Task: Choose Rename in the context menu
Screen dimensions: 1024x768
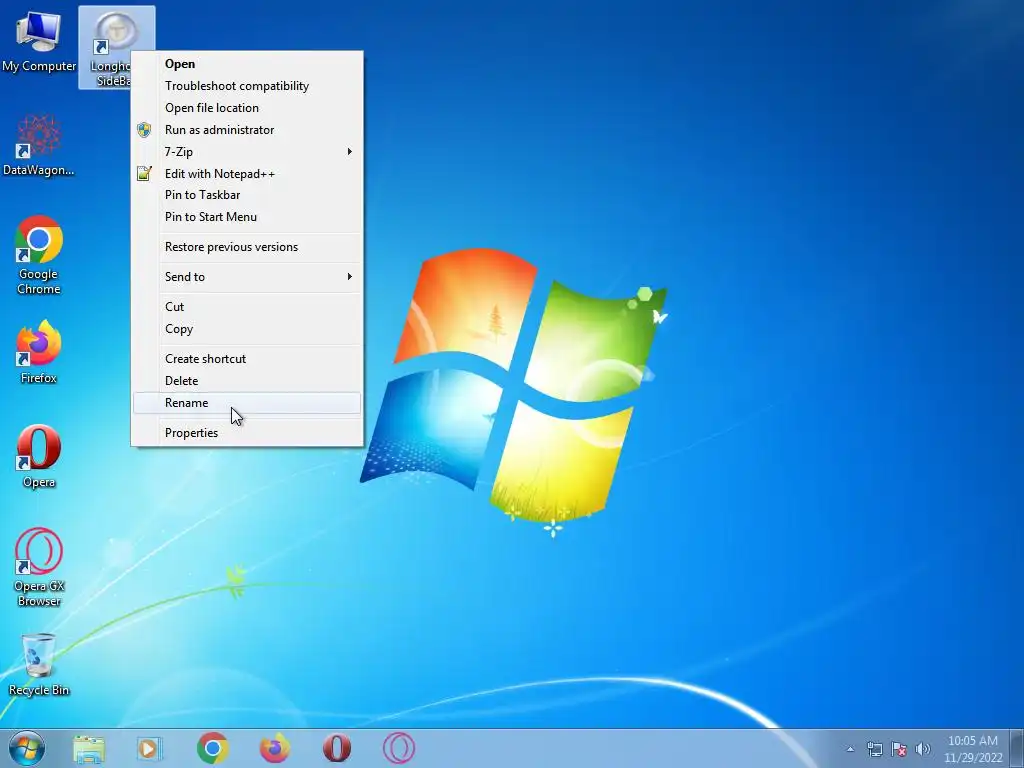Action: [x=247, y=403]
